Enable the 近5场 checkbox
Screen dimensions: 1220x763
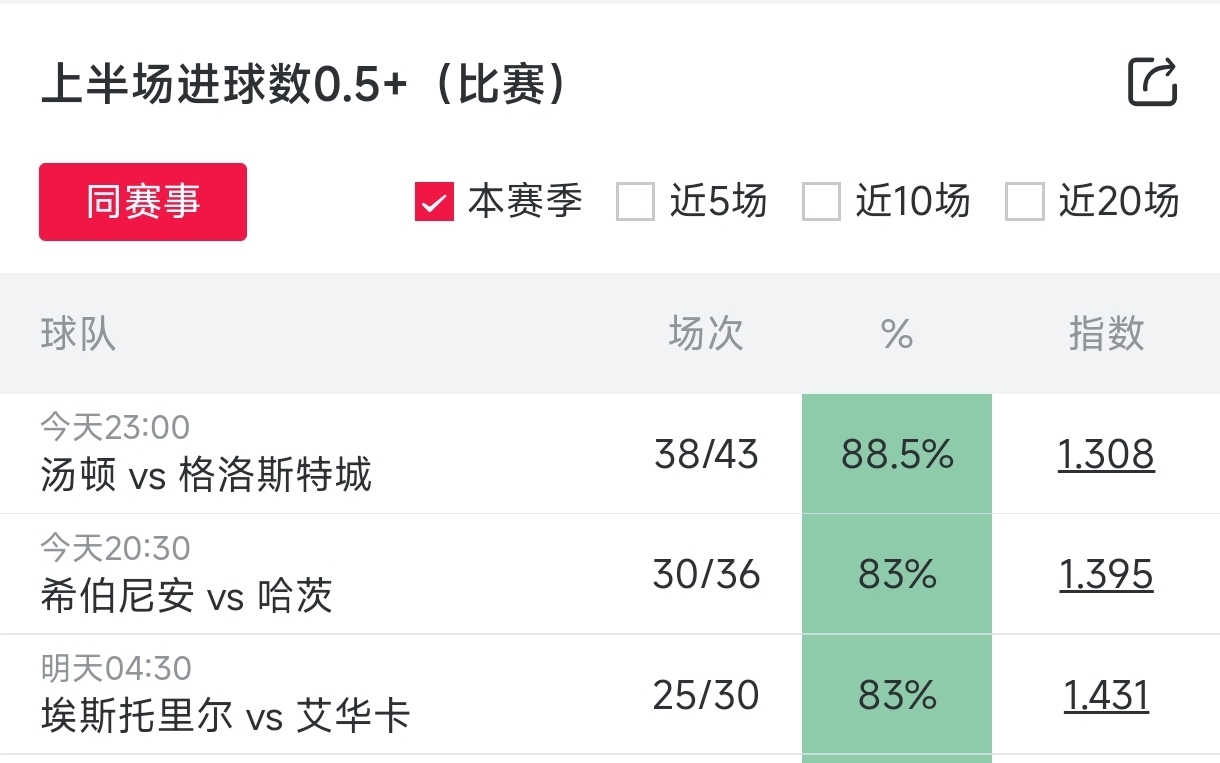coord(635,202)
